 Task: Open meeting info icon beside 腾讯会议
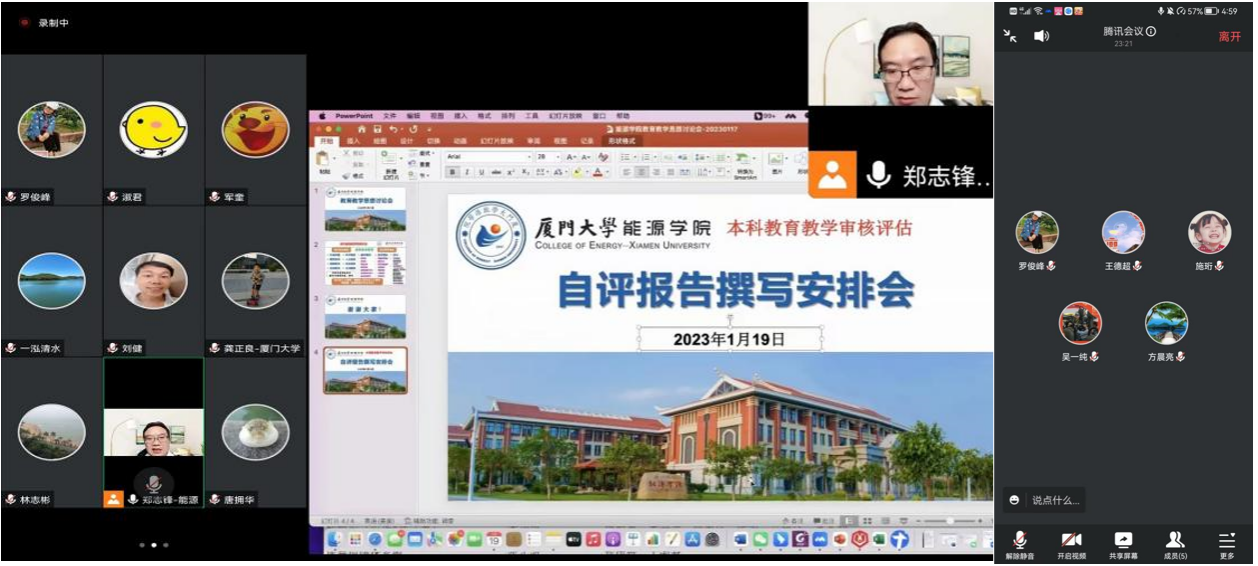[1151, 31]
